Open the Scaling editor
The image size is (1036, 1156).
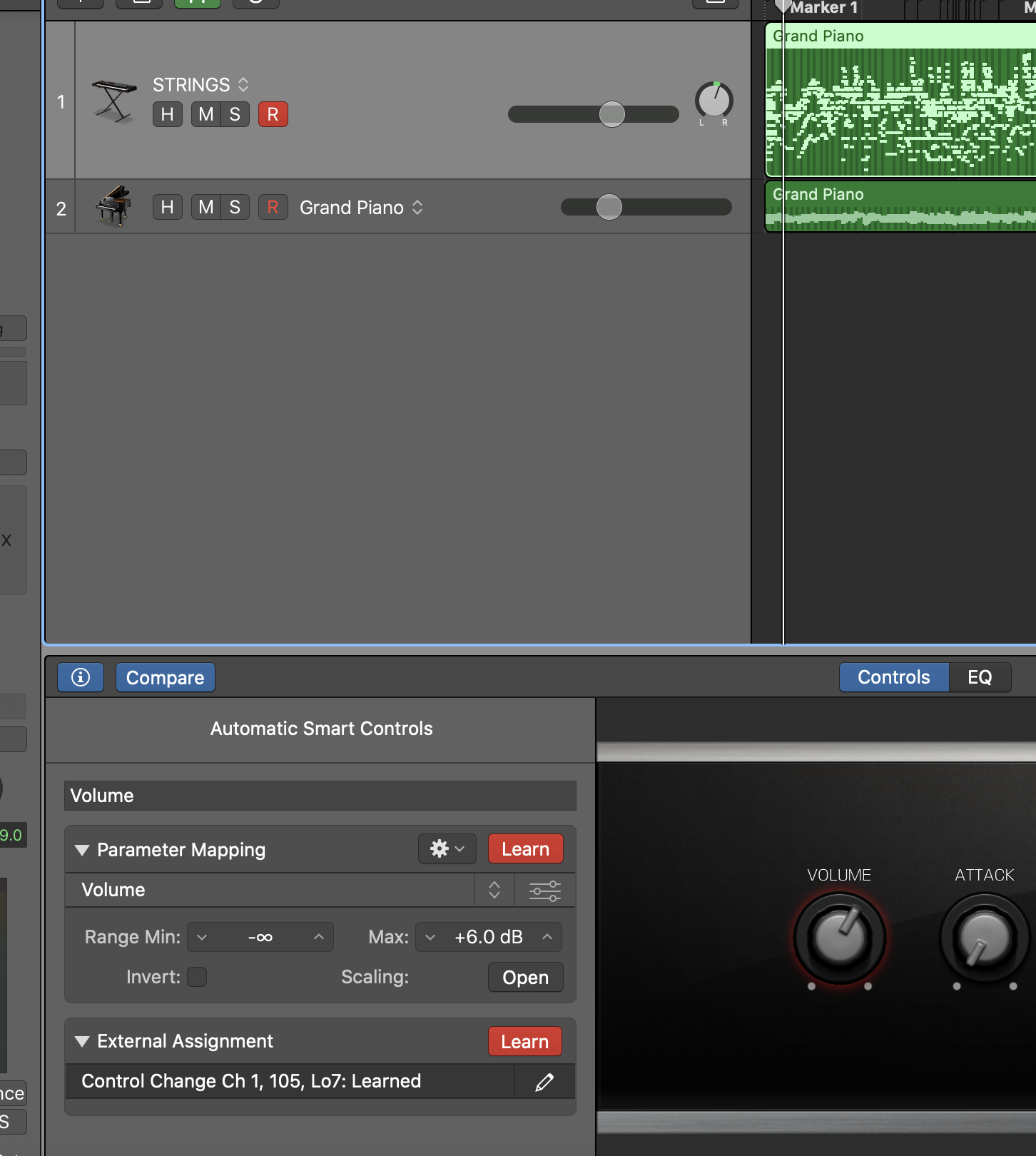point(526,978)
